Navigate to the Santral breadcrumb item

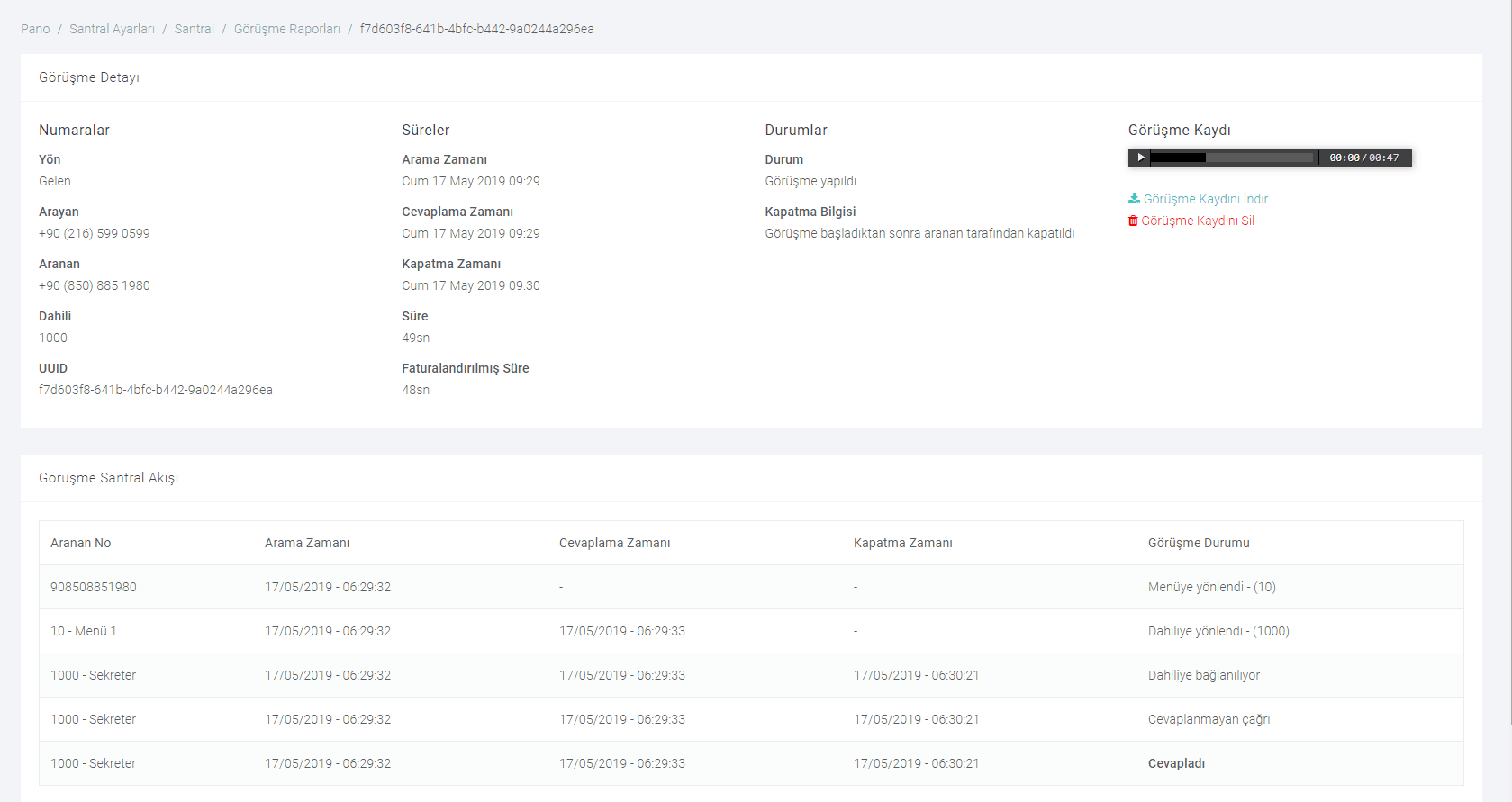tap(194, 29)
